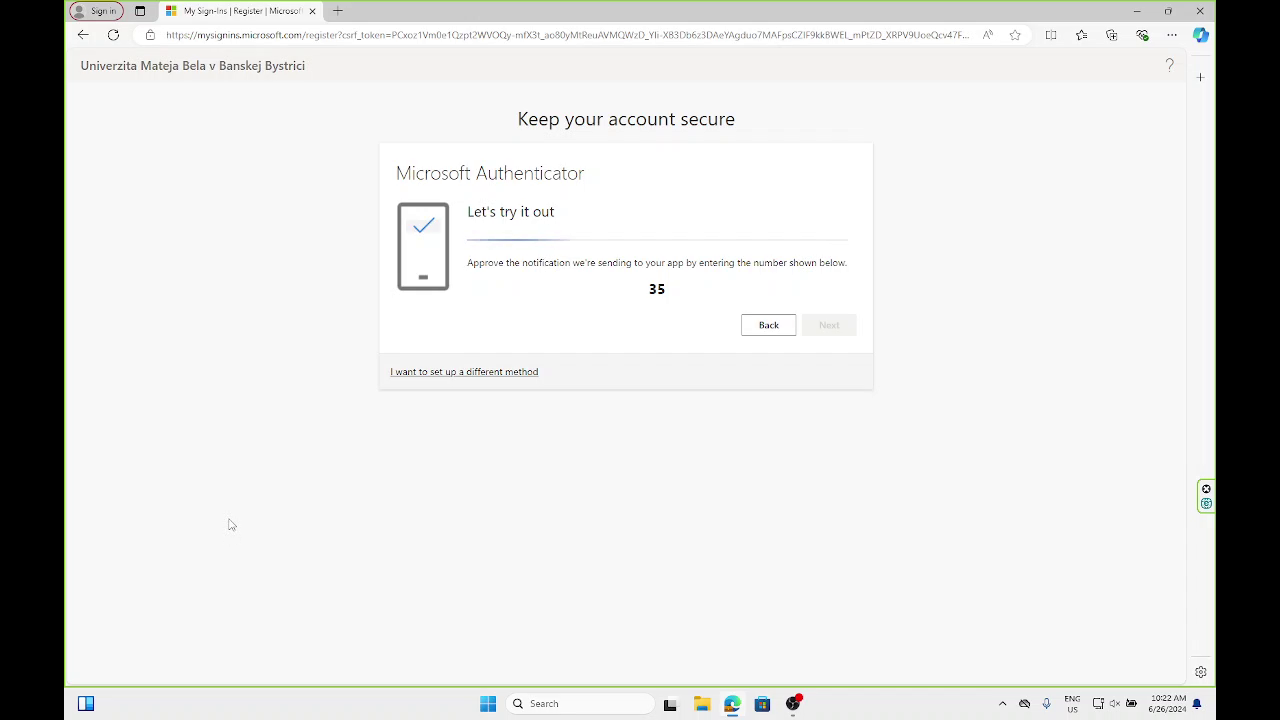Click muted volume tray icon
The width and height of the screenshot is (1280, 720).
(1115, 704)
